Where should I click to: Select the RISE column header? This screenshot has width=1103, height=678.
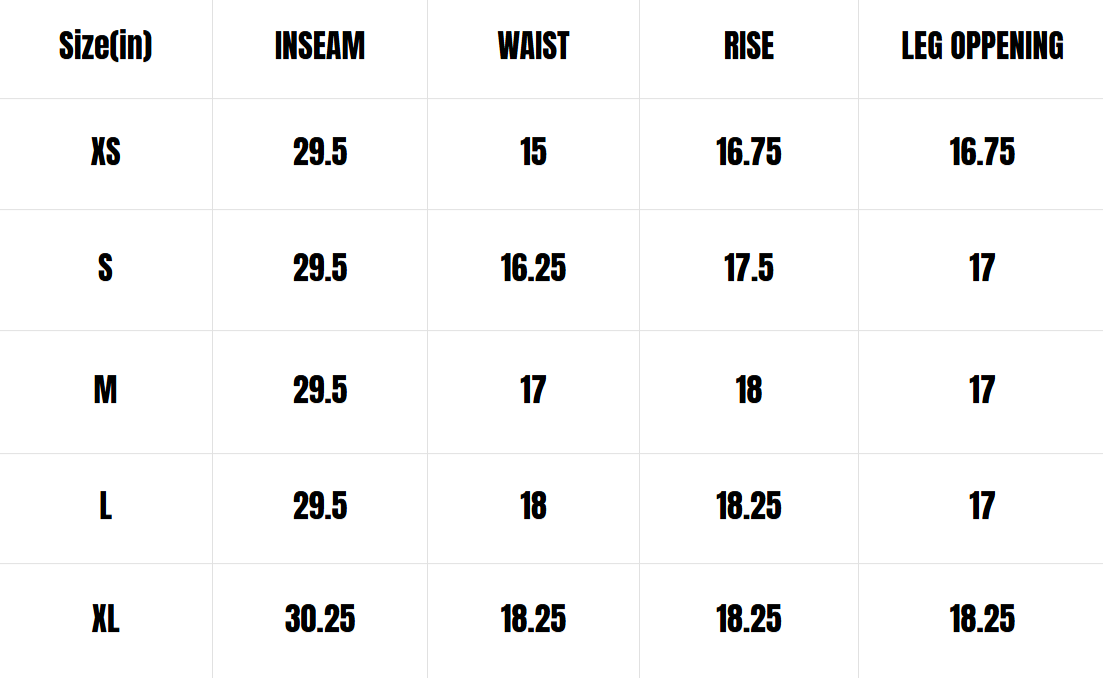[749, 46]
